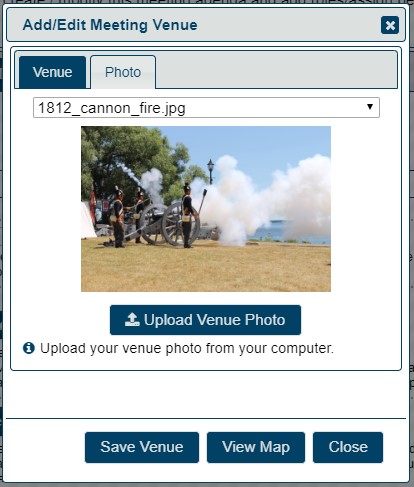Open the 1812_cannon_fire.jpg selection box
Viewport: 414px width, 487px height.
coord(206,107)
